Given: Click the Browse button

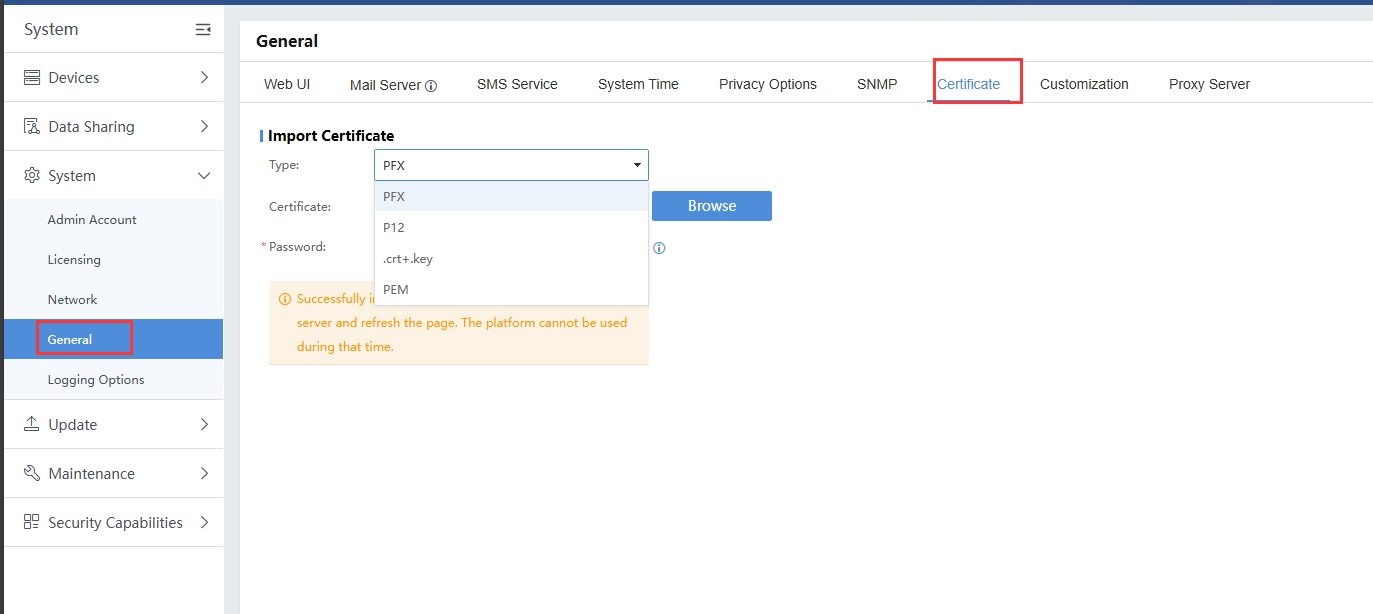Looking at the screenshot, I should pos(711,206).
